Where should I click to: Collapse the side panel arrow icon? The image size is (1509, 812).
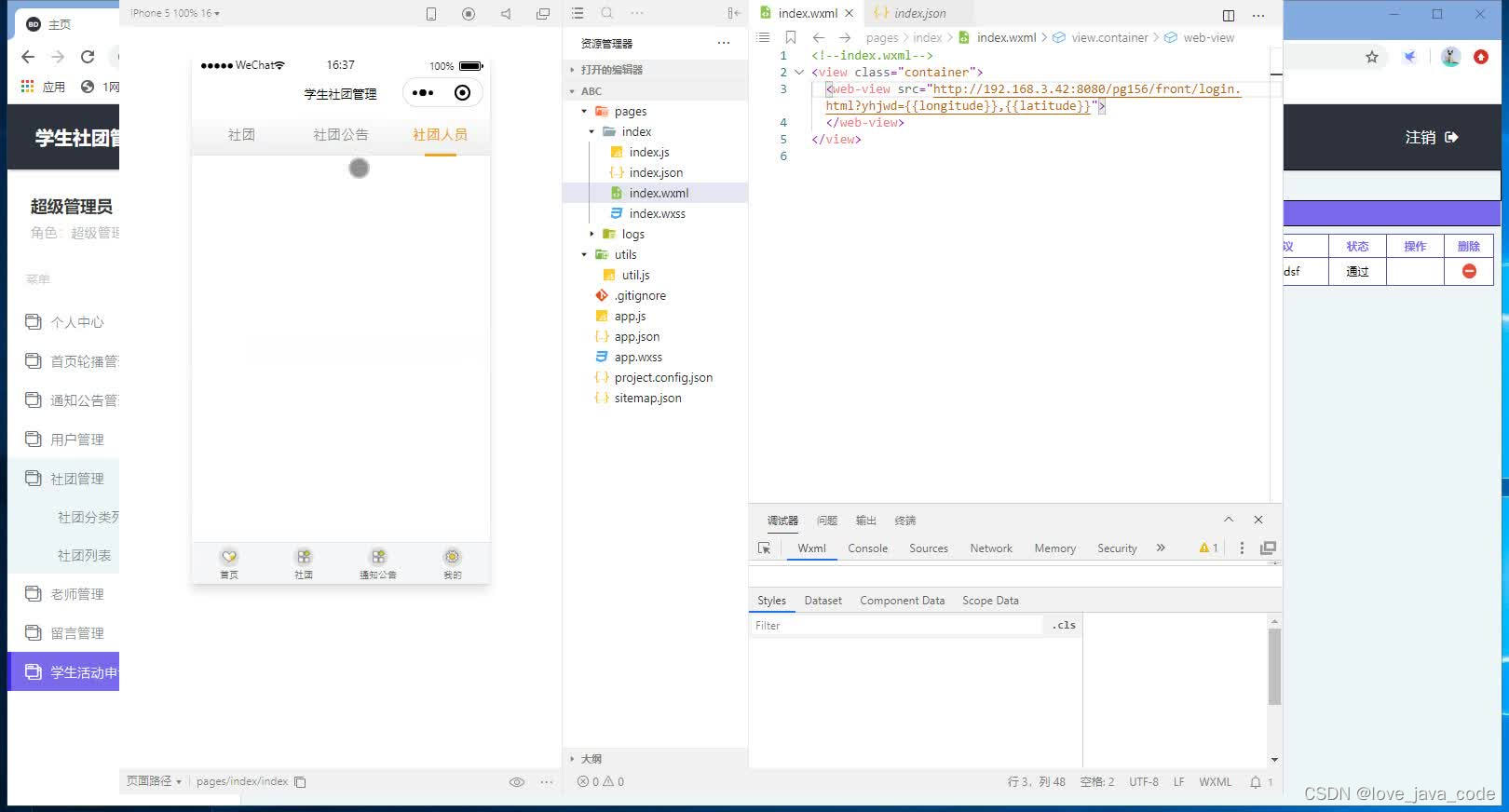tap(734, 13)
